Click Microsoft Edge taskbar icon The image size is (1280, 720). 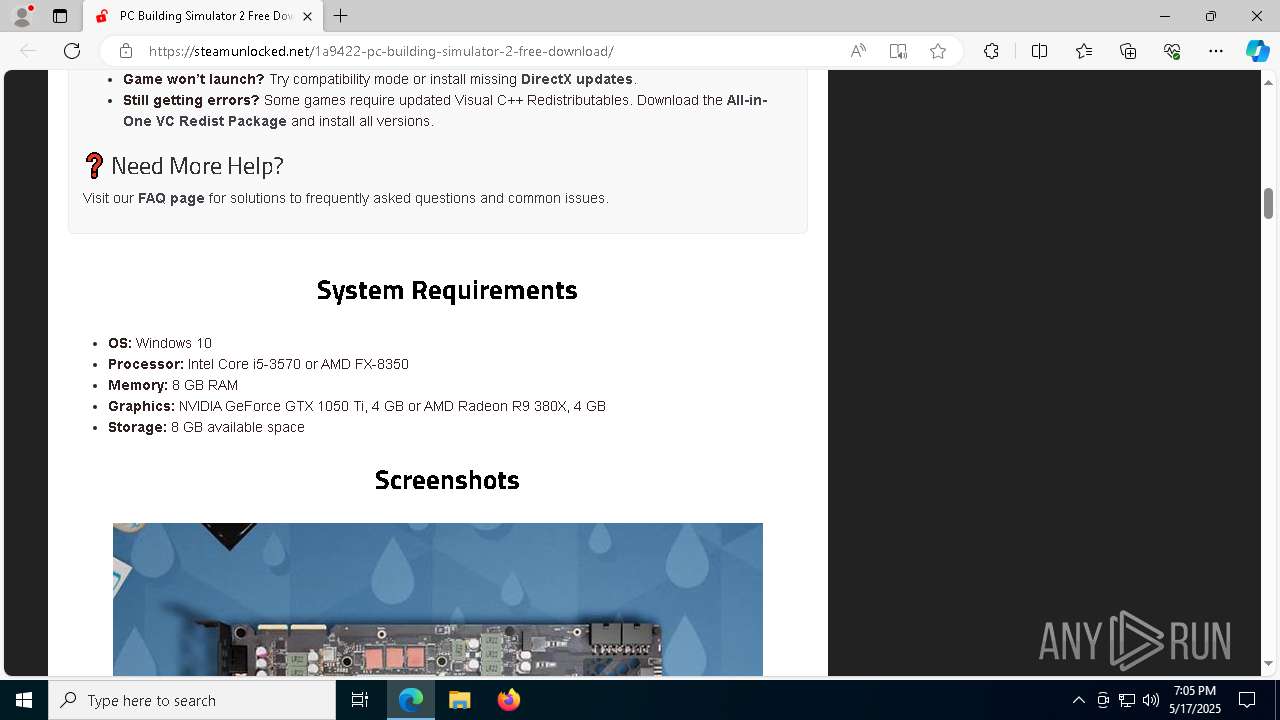pos(411,700)
